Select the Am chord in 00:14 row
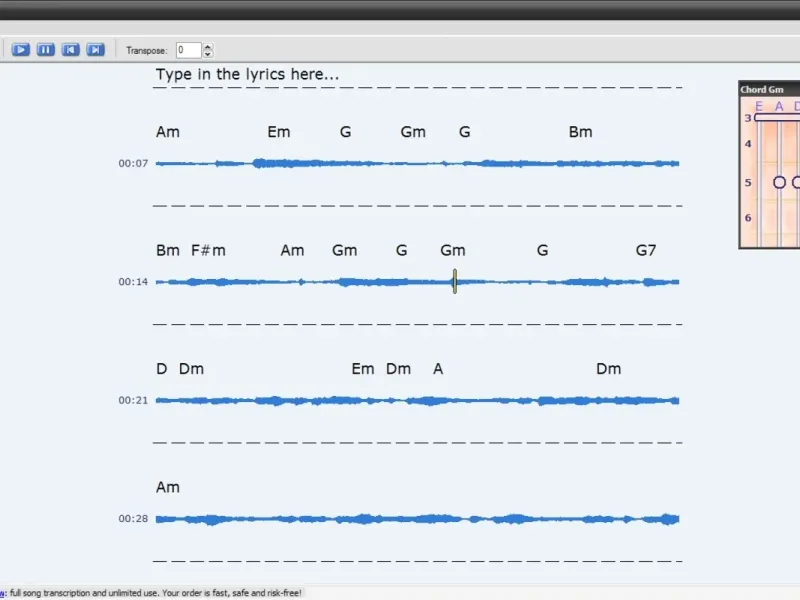The height and width of the screenshot is (600, 800). pos(292,251)
